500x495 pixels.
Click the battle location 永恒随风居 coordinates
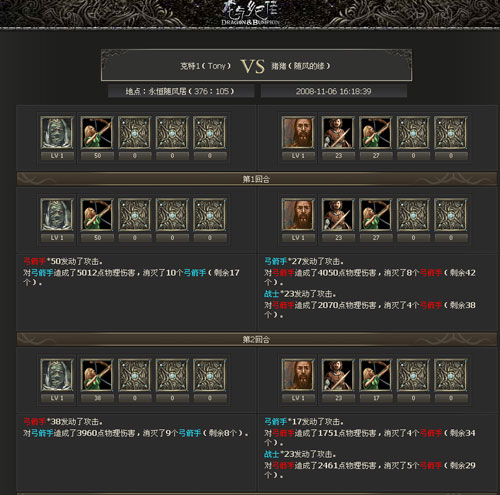click(x=180, y=91)
